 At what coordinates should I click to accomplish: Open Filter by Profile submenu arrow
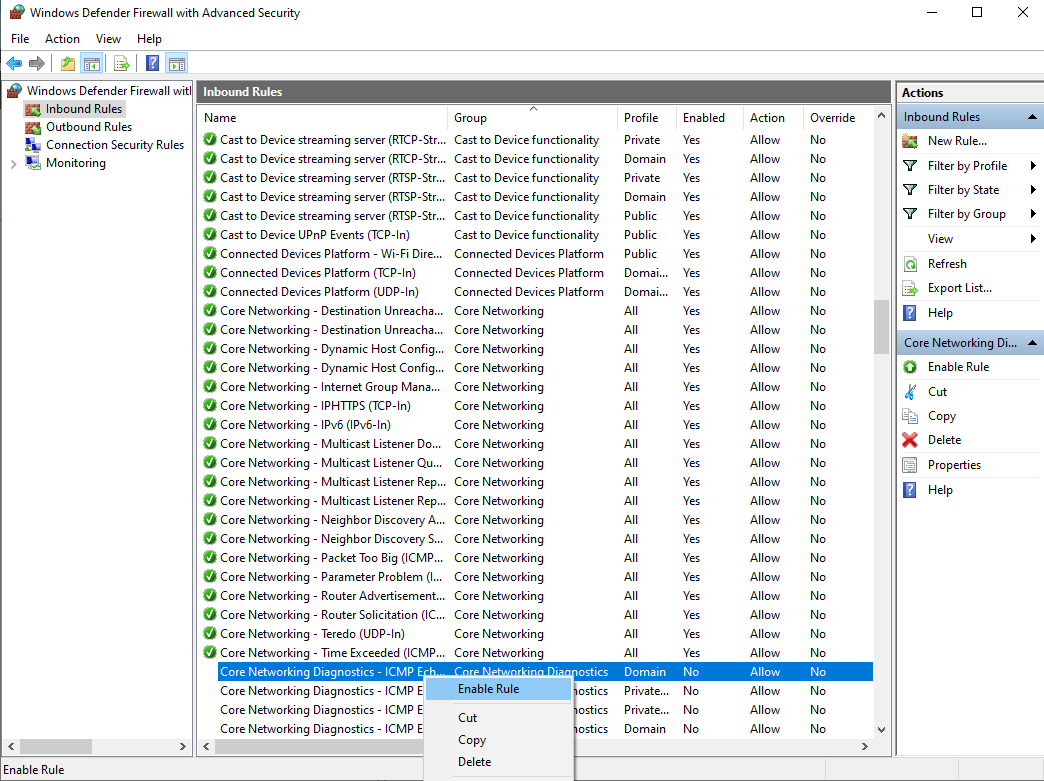click(1033, 166)
